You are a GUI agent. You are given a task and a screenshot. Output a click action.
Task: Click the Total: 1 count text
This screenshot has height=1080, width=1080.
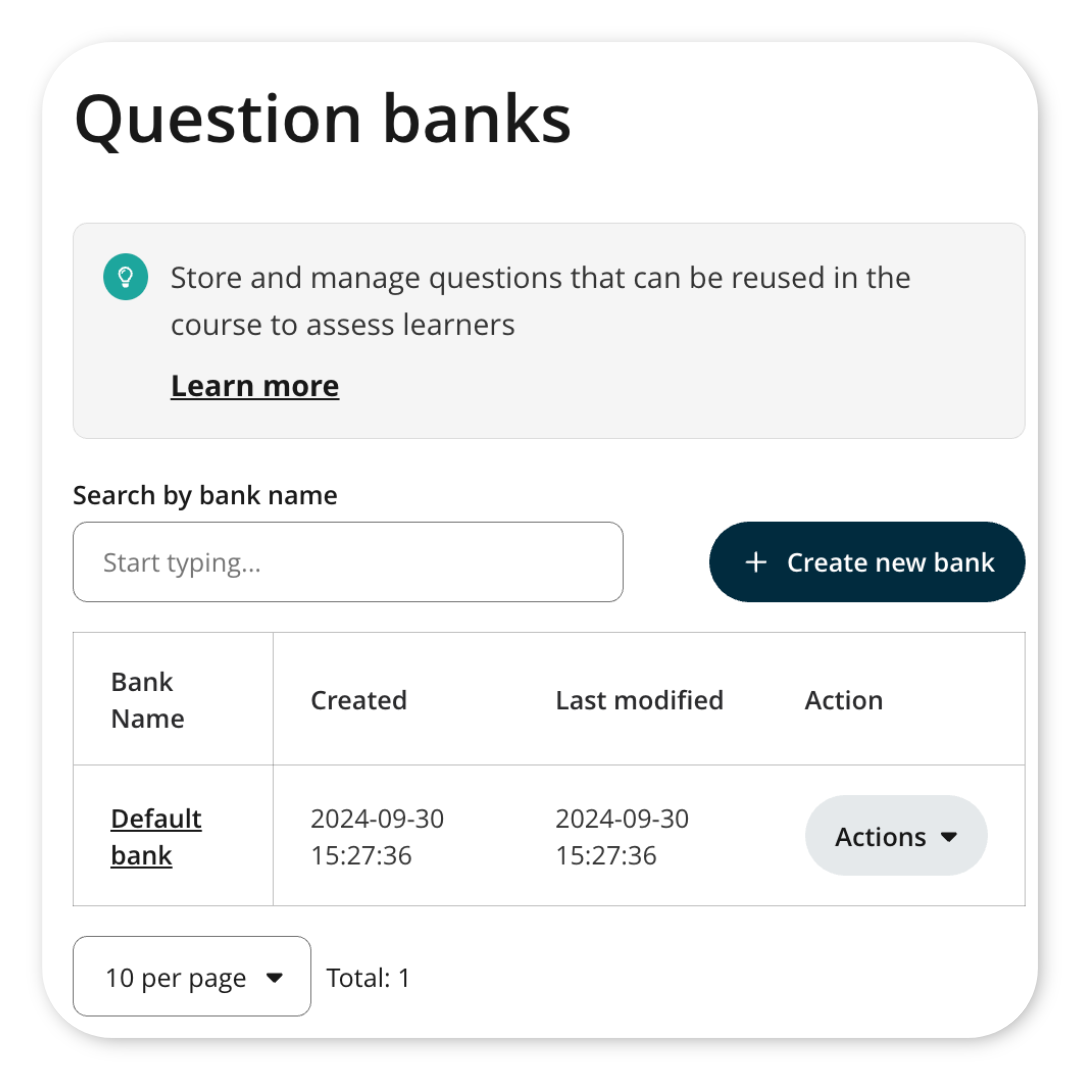pos(368,977)
